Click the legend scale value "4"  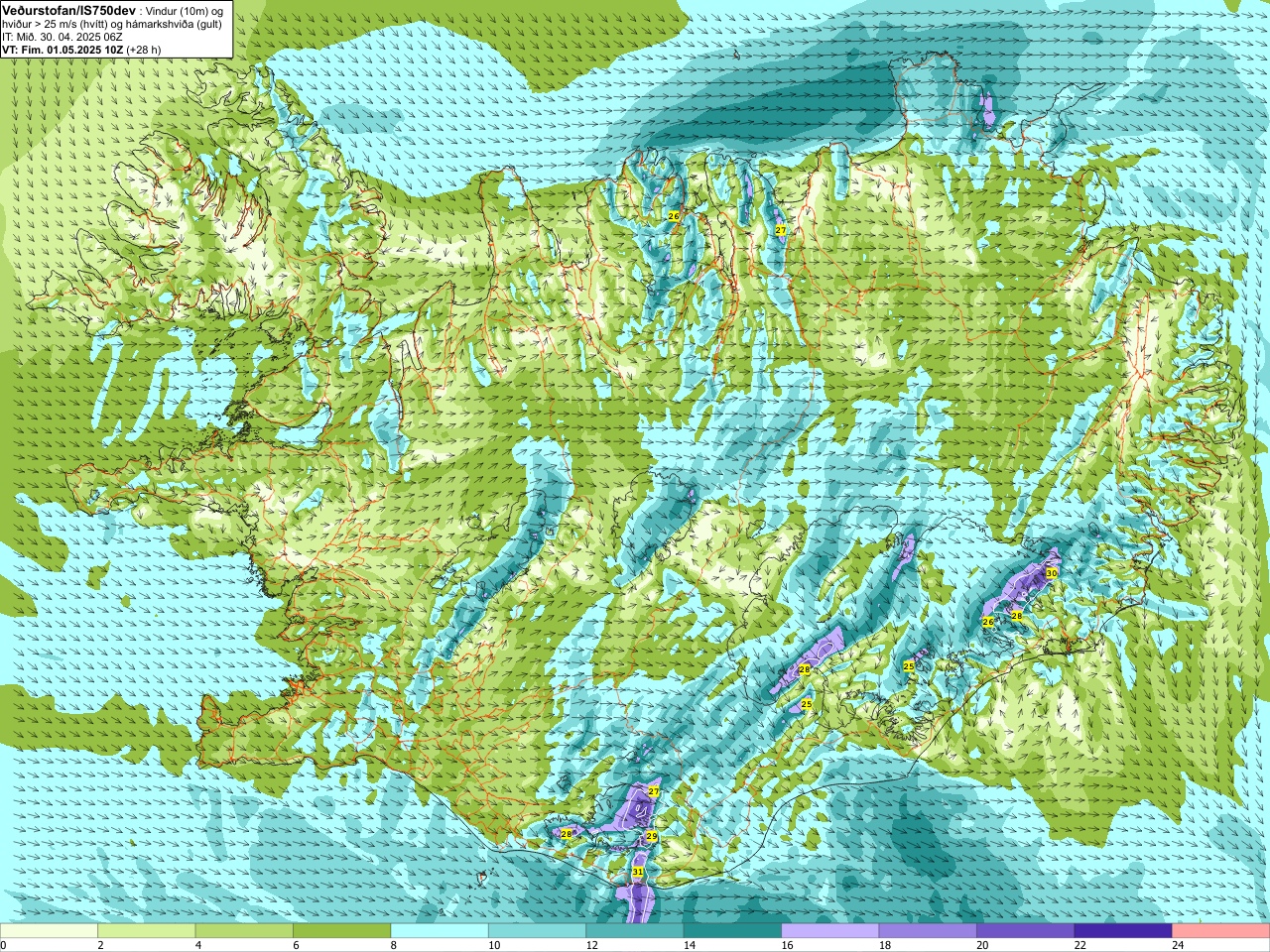click(198, 945)
